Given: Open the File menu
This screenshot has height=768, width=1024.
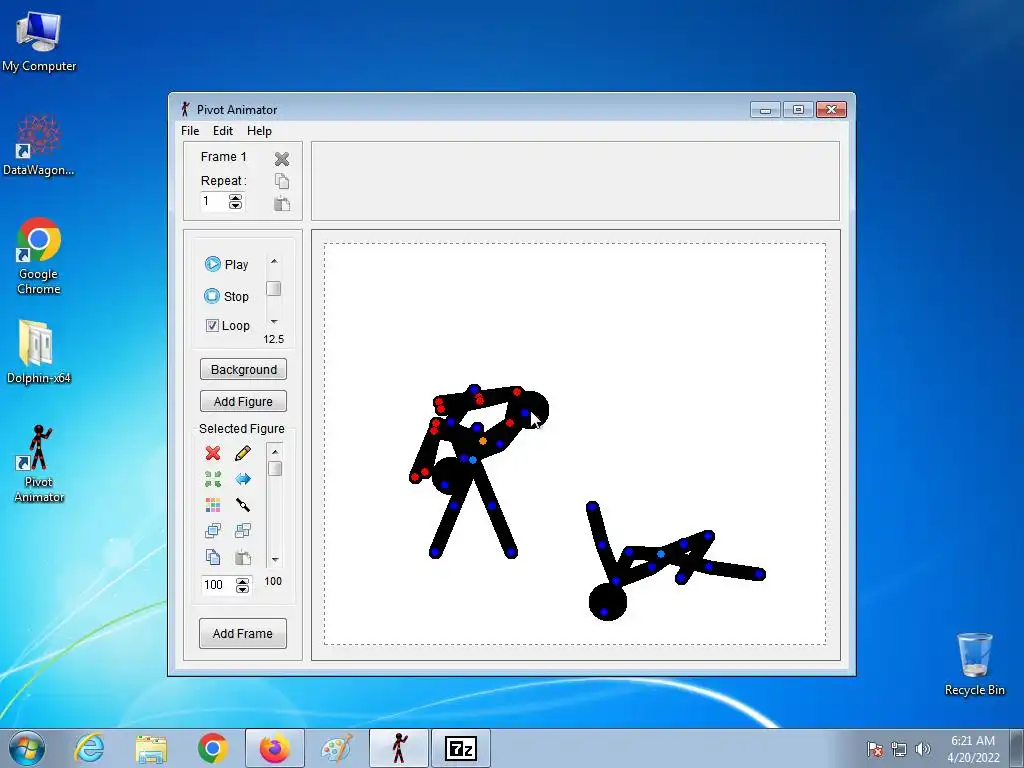Looking at the screenshot, I should [x=190, y=131].
